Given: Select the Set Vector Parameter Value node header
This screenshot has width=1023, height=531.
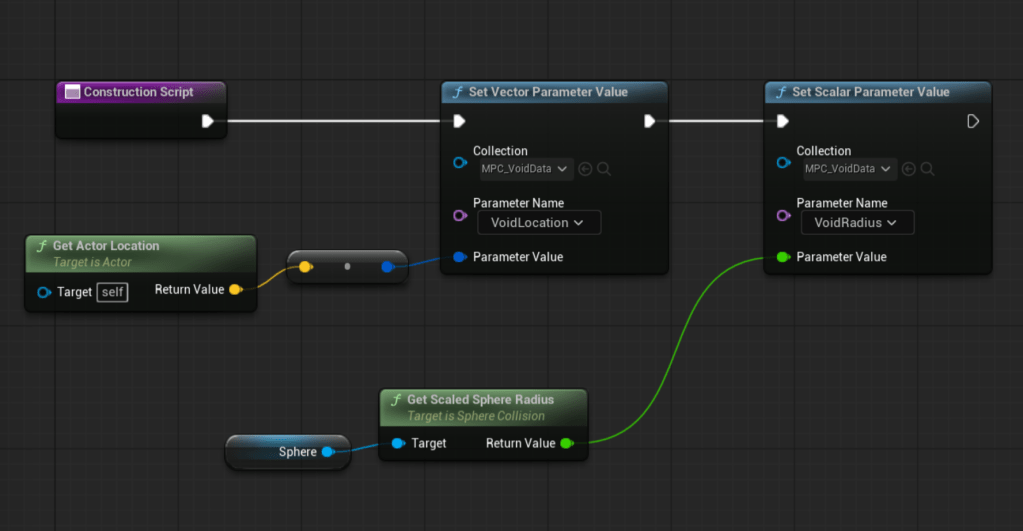Looking at the screenshot, I should [550, 92].
